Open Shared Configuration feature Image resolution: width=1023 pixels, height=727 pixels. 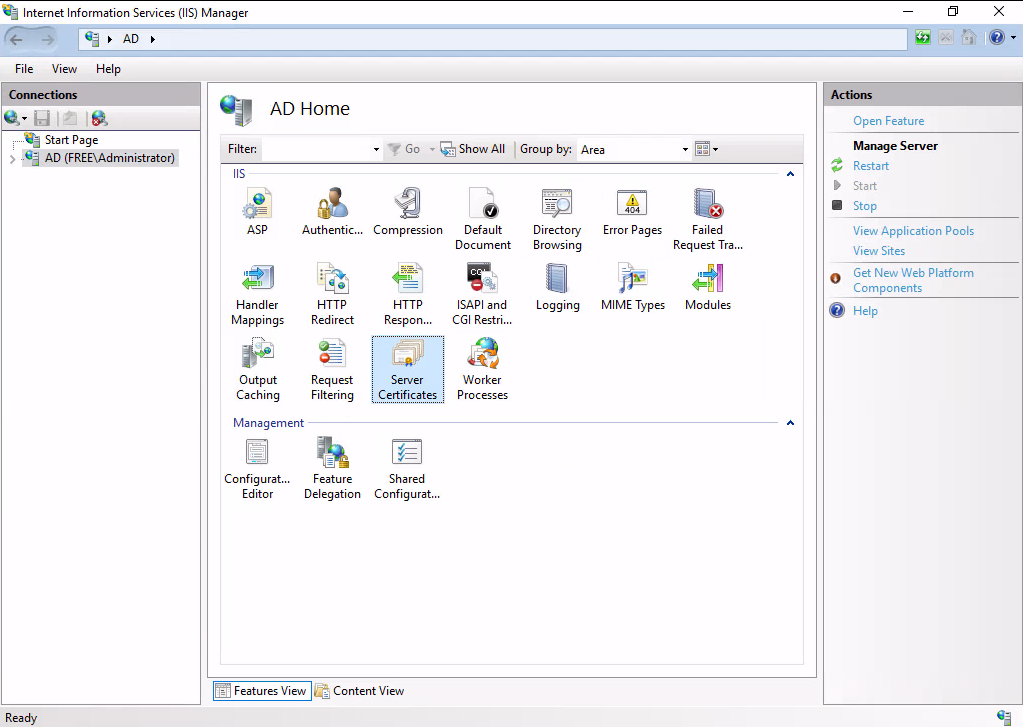(407, 469)
